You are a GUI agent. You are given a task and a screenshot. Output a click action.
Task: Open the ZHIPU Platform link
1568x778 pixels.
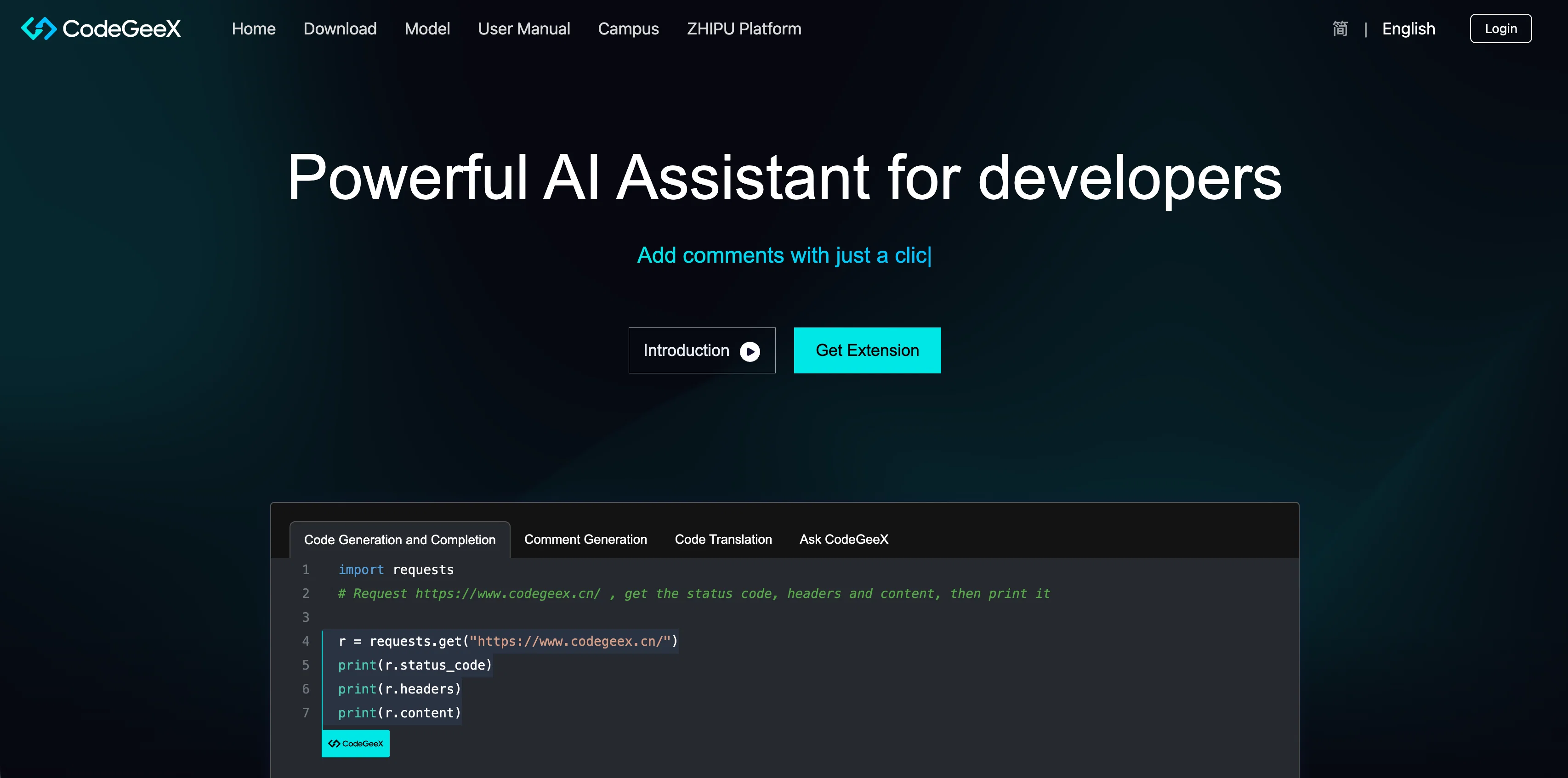pos(744,28)
